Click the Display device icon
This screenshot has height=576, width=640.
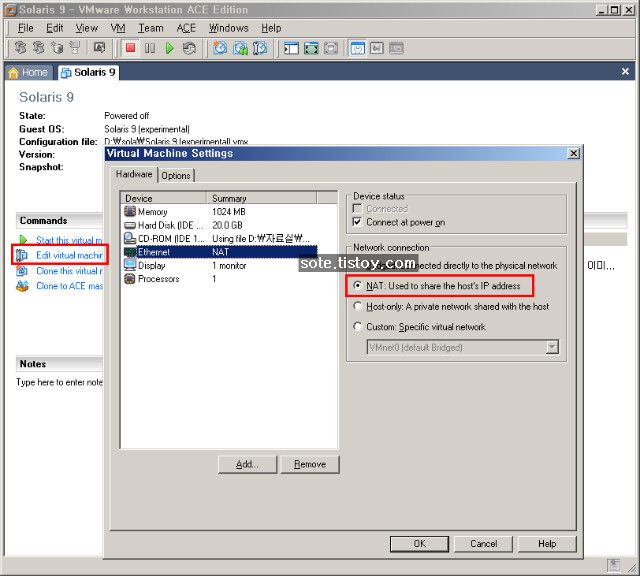(130, 265)
